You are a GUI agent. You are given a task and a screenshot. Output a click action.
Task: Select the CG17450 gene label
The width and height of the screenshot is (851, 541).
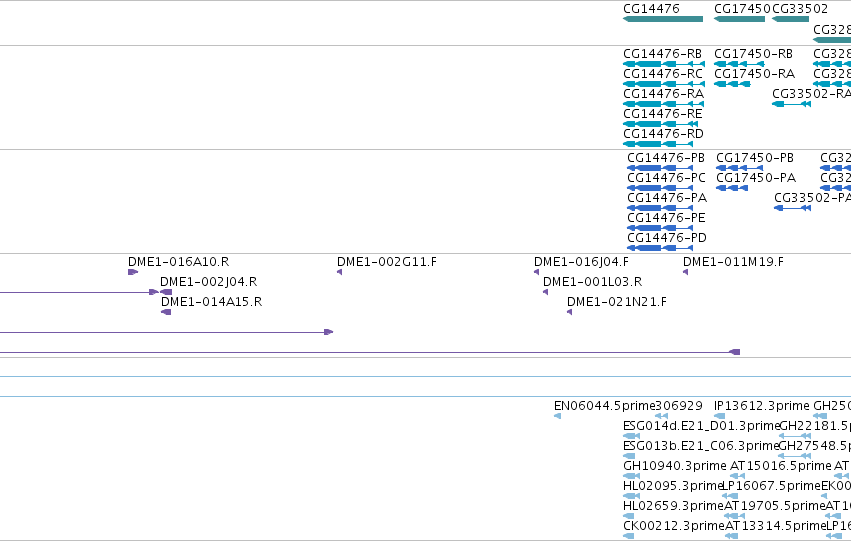coord(742,9)
